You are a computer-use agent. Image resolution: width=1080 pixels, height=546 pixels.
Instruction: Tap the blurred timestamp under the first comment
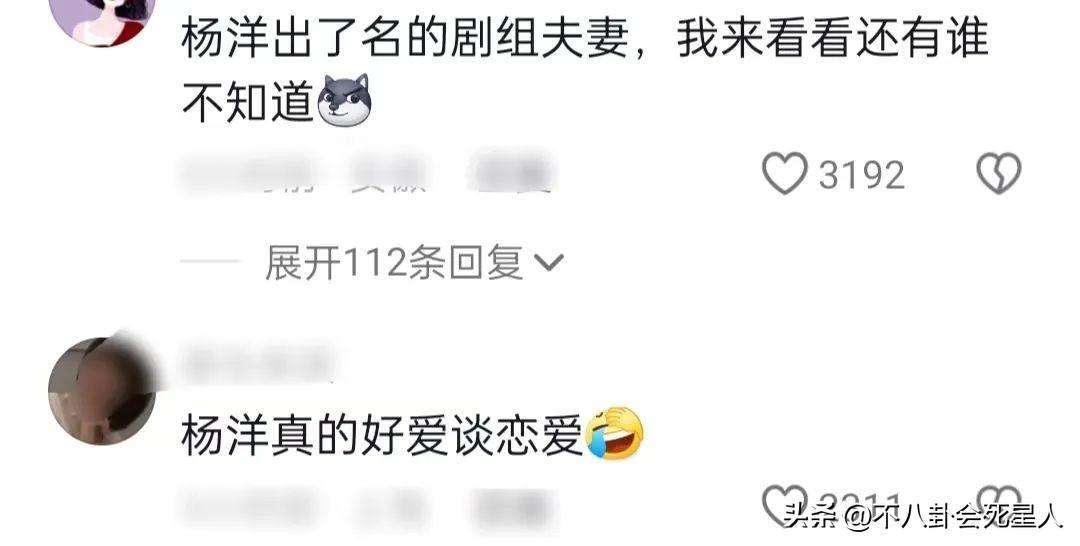(248, 173)
